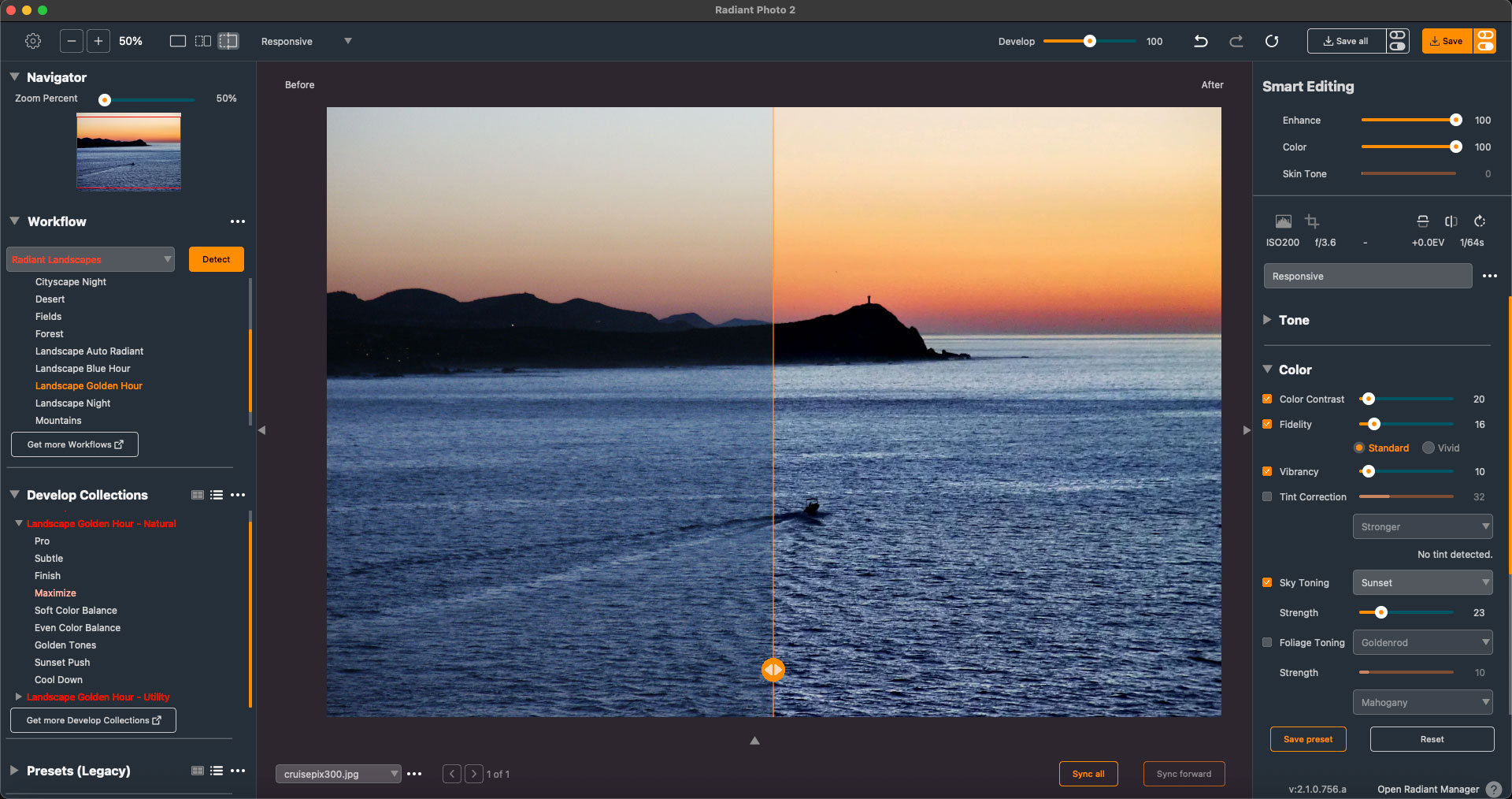Viewport: 1512px width, 799px height.
Task: Click the undo arrow icon
Action: coord(1200,41)
